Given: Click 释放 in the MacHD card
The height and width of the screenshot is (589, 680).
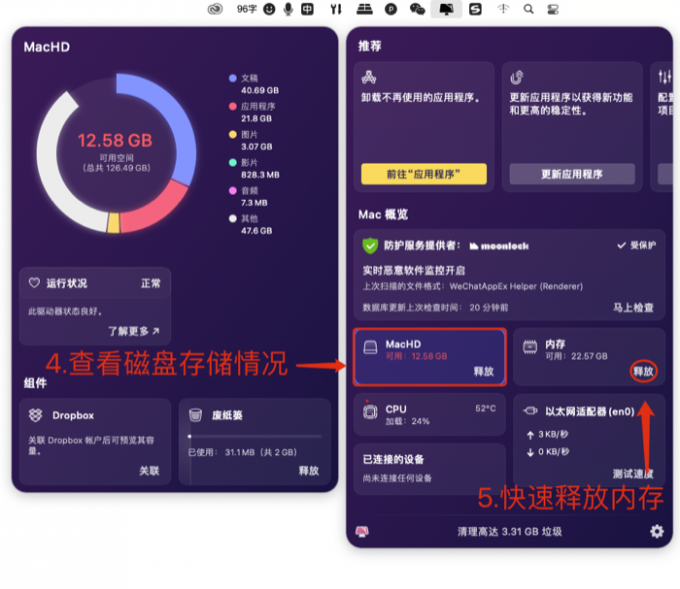Looking at the screenshot, I should coord(484,371).
